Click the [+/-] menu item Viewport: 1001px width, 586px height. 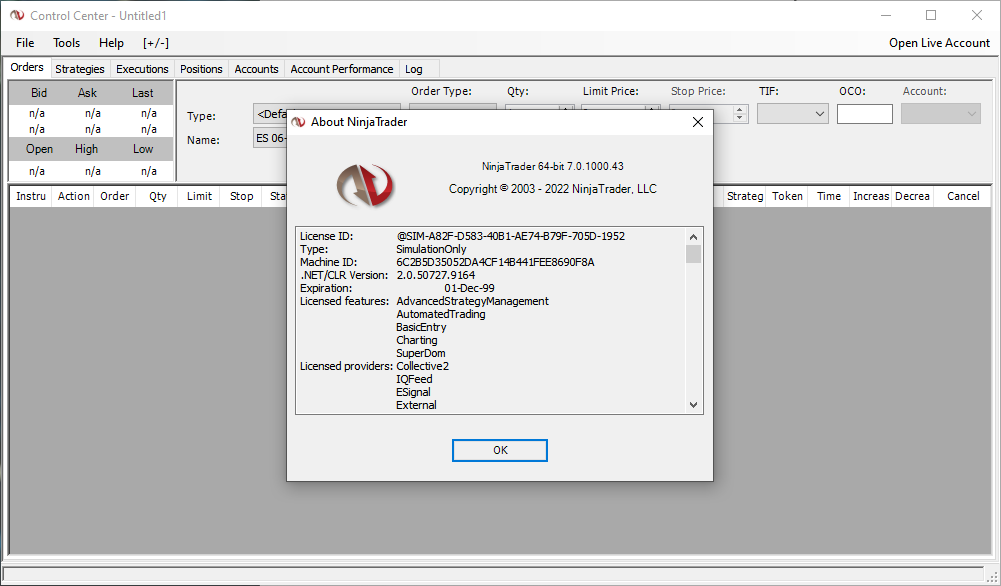[x=156, y=43]
